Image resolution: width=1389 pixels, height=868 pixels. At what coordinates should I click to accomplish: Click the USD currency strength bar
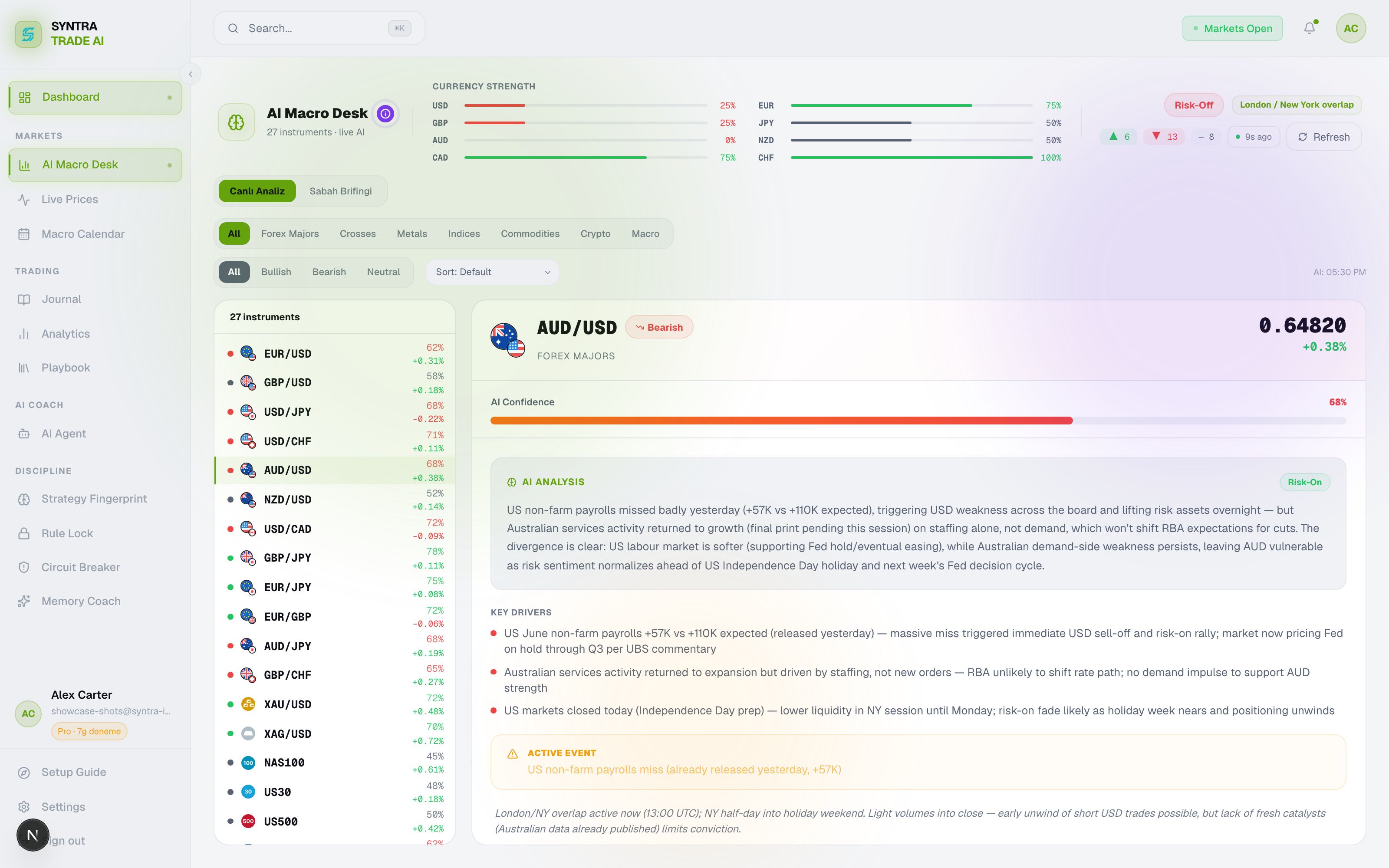[x=586, y=105]
